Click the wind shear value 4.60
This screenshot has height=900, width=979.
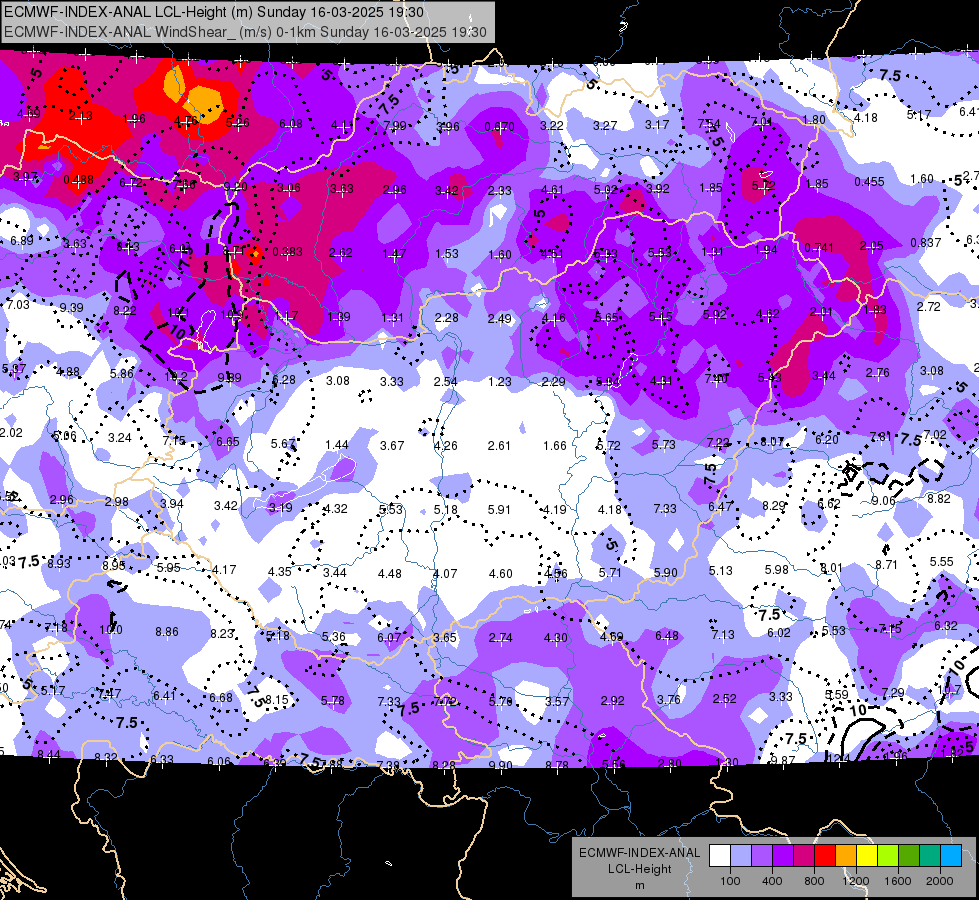[x=501, y=573]
